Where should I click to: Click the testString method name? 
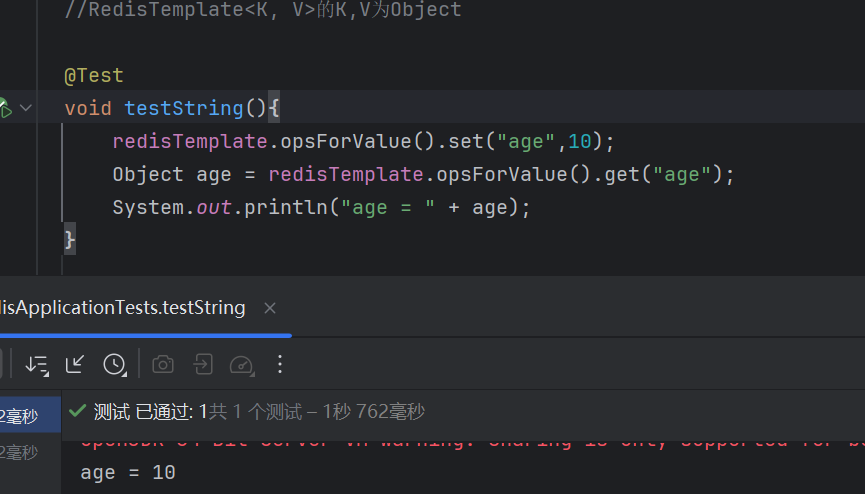click(184, 108)
